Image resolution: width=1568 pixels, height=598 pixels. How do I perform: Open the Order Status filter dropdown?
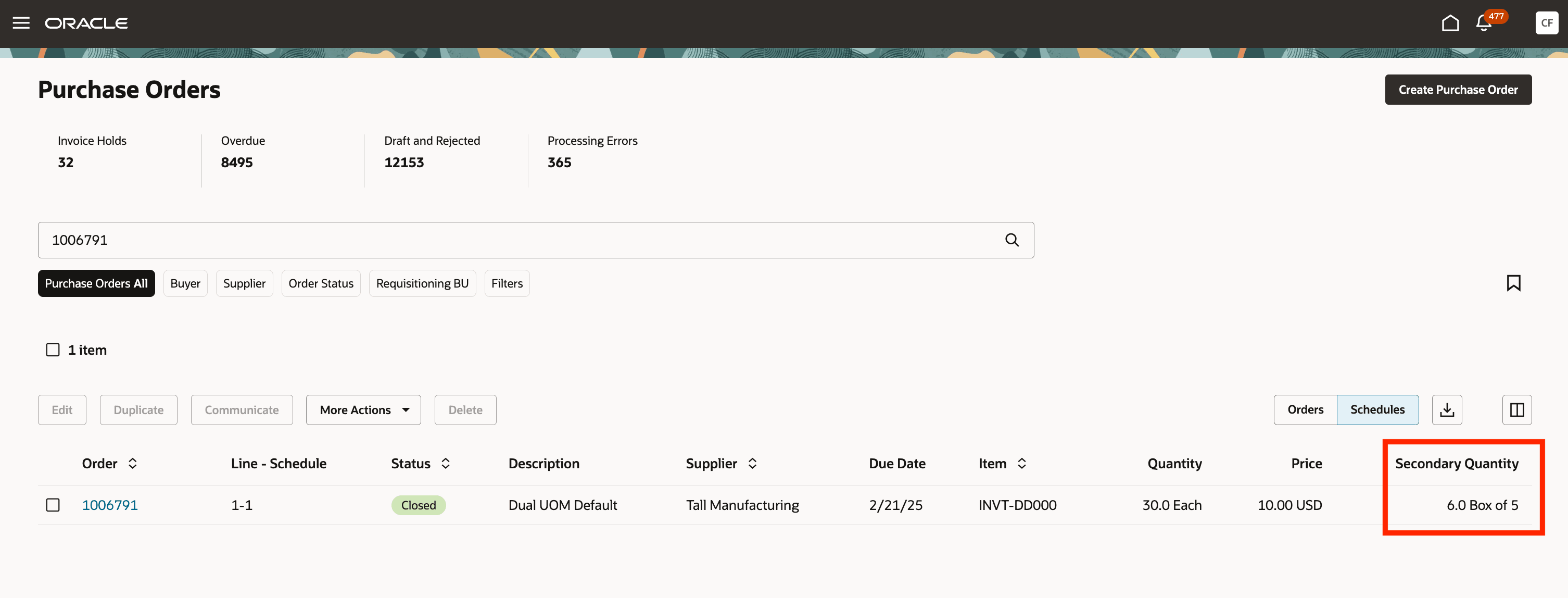coord(321,284)
